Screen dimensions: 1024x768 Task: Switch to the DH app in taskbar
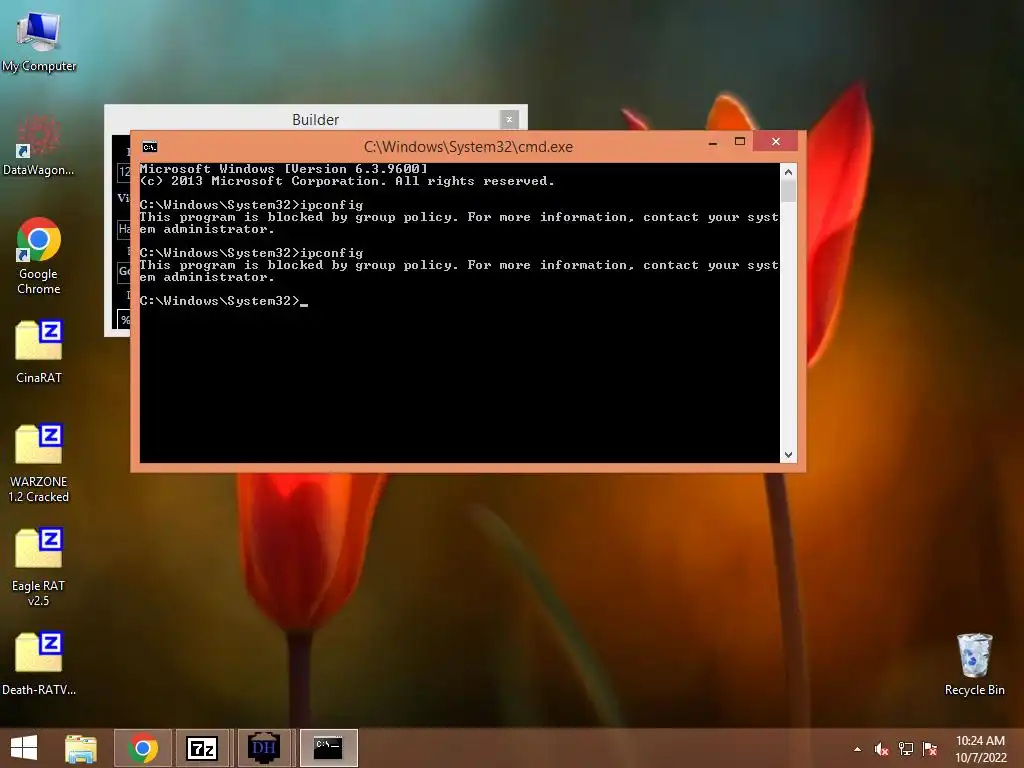coord(264,748)
